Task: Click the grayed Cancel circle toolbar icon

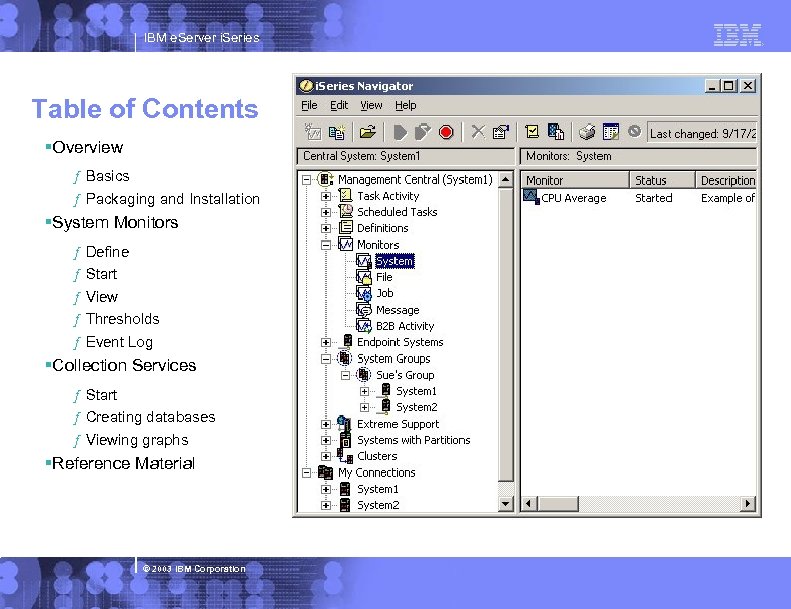Action: point(634,131)
